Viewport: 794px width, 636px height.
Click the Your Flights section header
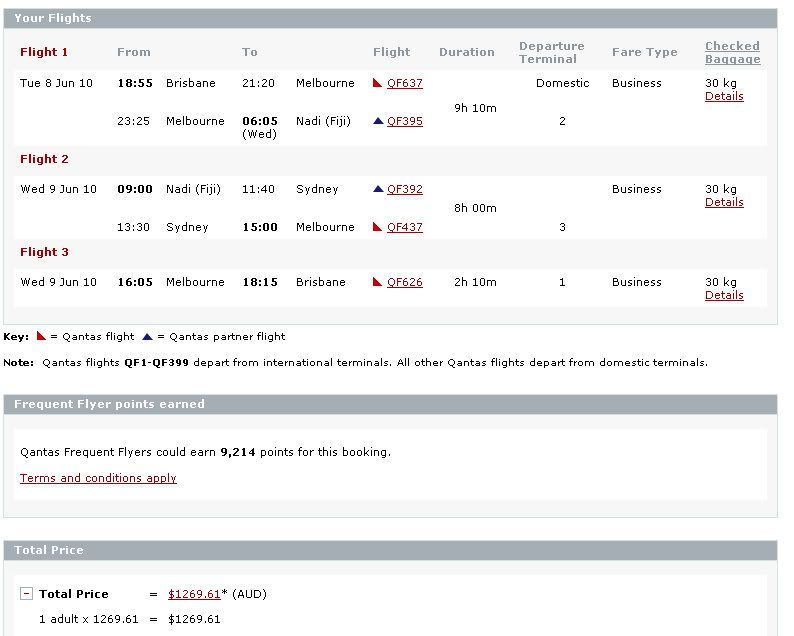click(x=390, y=18)
